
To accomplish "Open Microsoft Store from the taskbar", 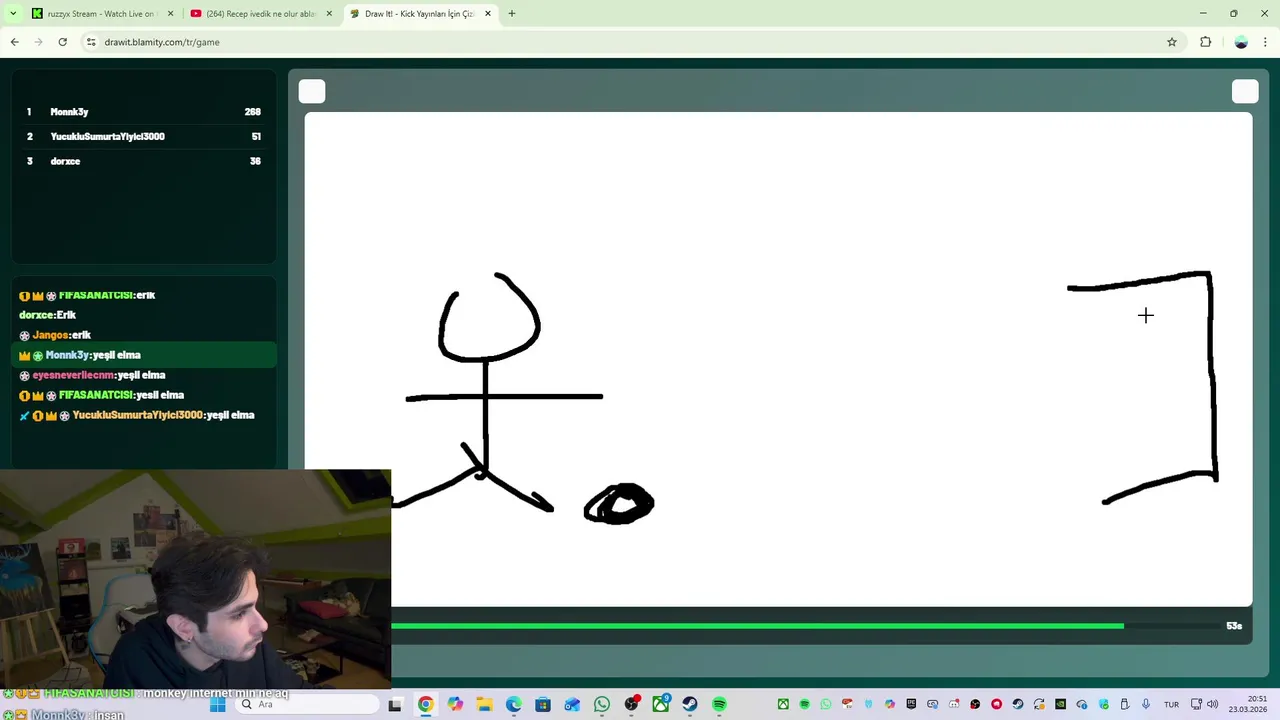I will (543, 705).
